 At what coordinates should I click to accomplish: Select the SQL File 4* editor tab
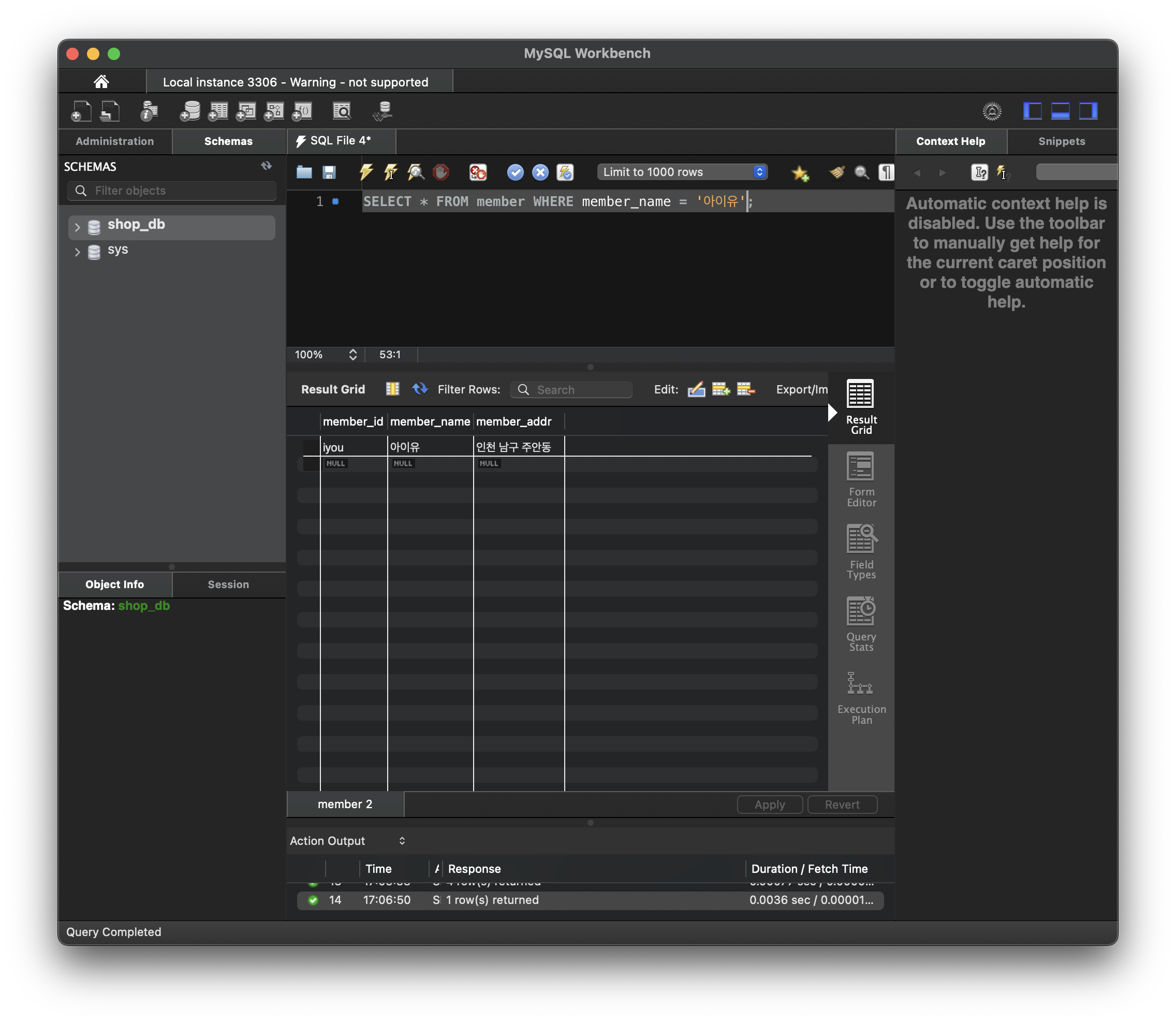341,141
